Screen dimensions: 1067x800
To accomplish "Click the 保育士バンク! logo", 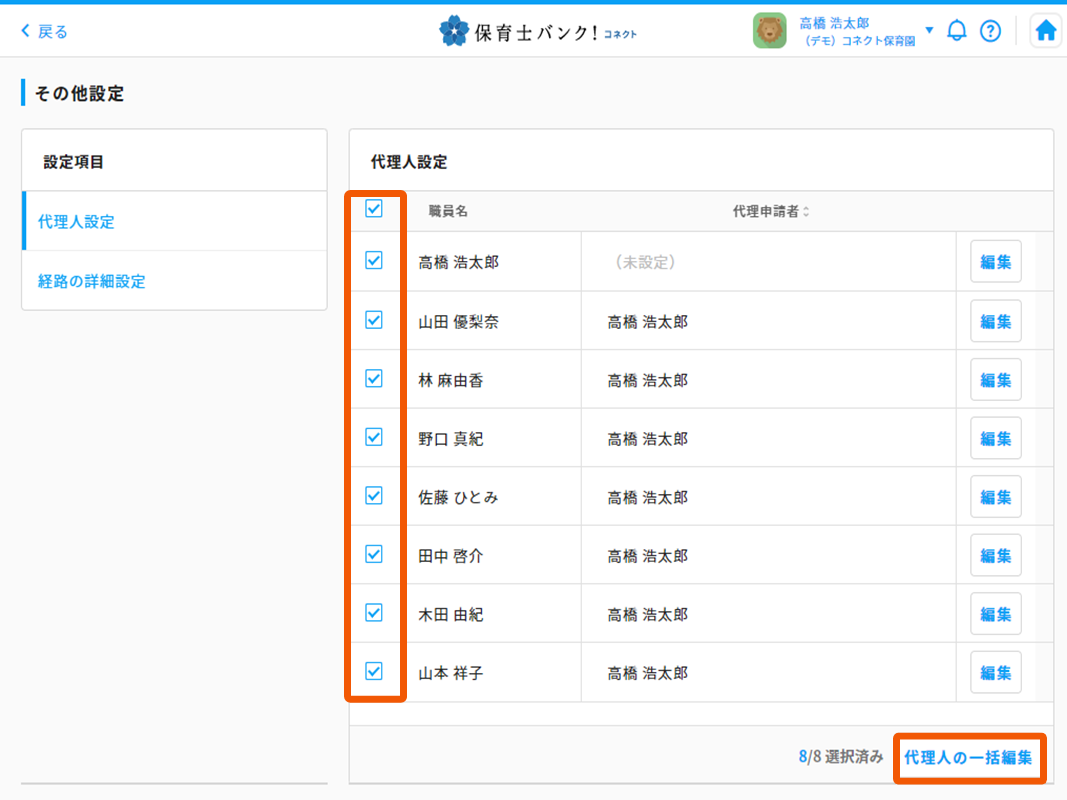I will [538, 31].
